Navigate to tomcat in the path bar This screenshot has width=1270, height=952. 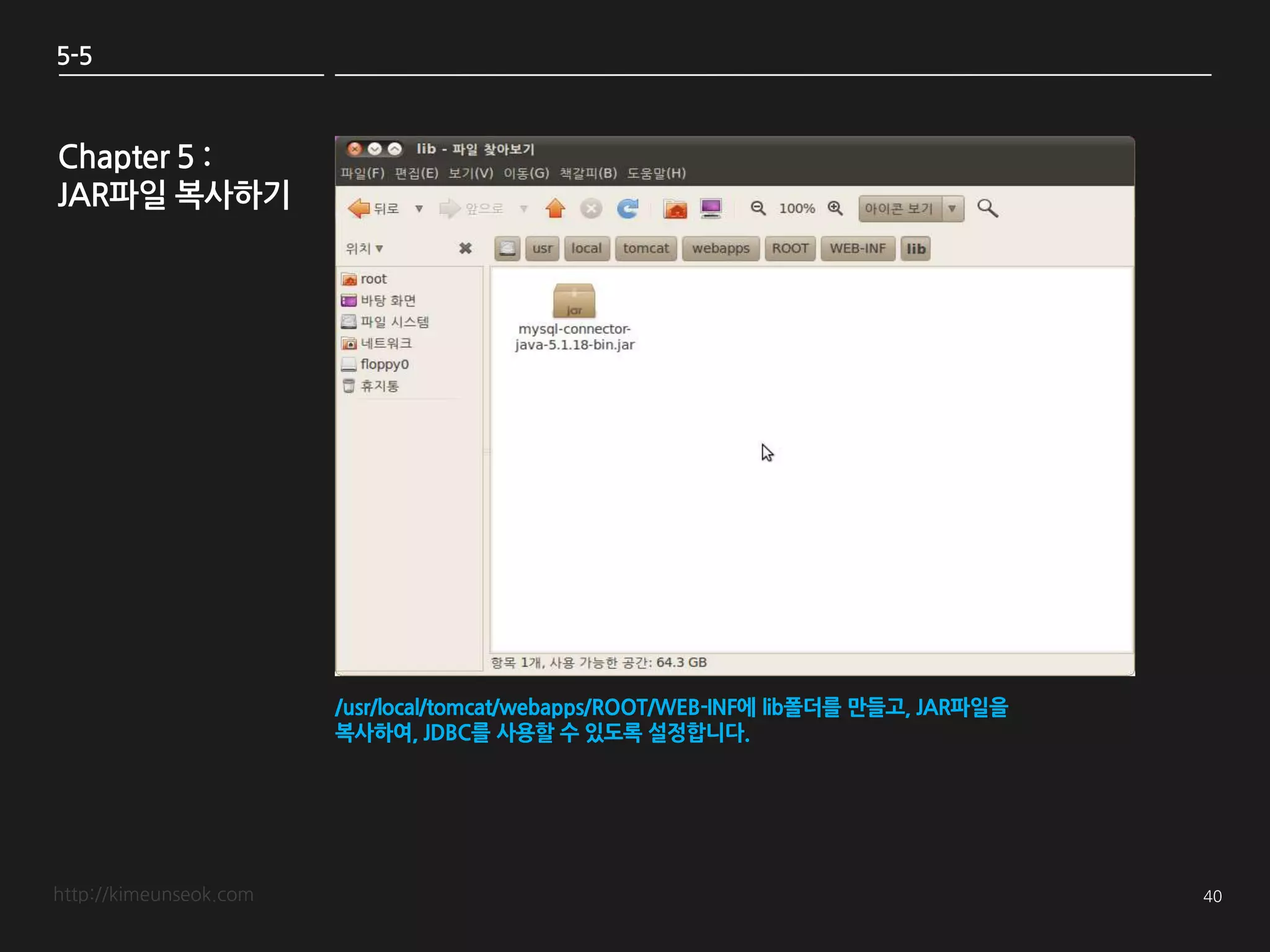pos(646,249)
